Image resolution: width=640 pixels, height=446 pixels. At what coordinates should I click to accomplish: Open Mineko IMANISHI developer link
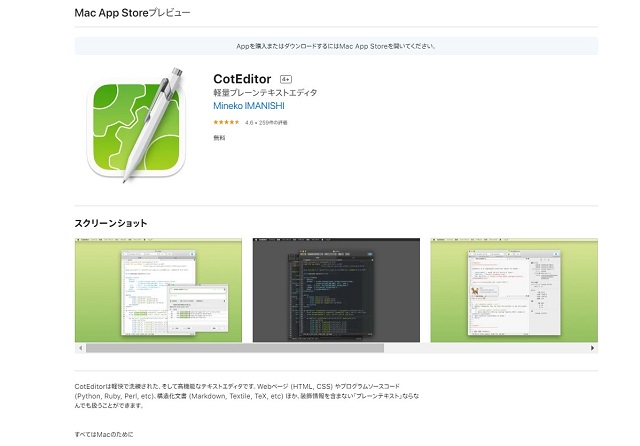[x=249, y=106]
